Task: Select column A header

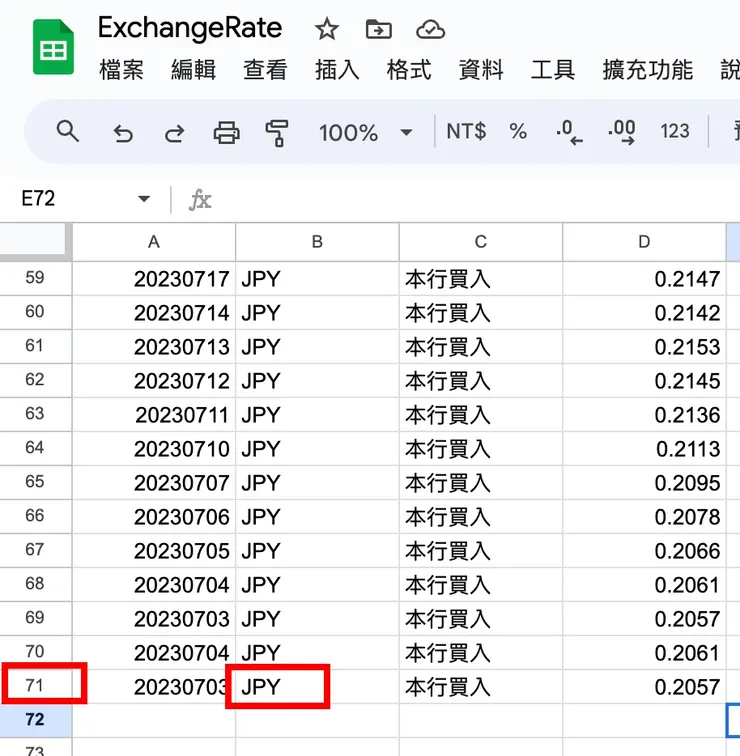Action: point(154,242)
